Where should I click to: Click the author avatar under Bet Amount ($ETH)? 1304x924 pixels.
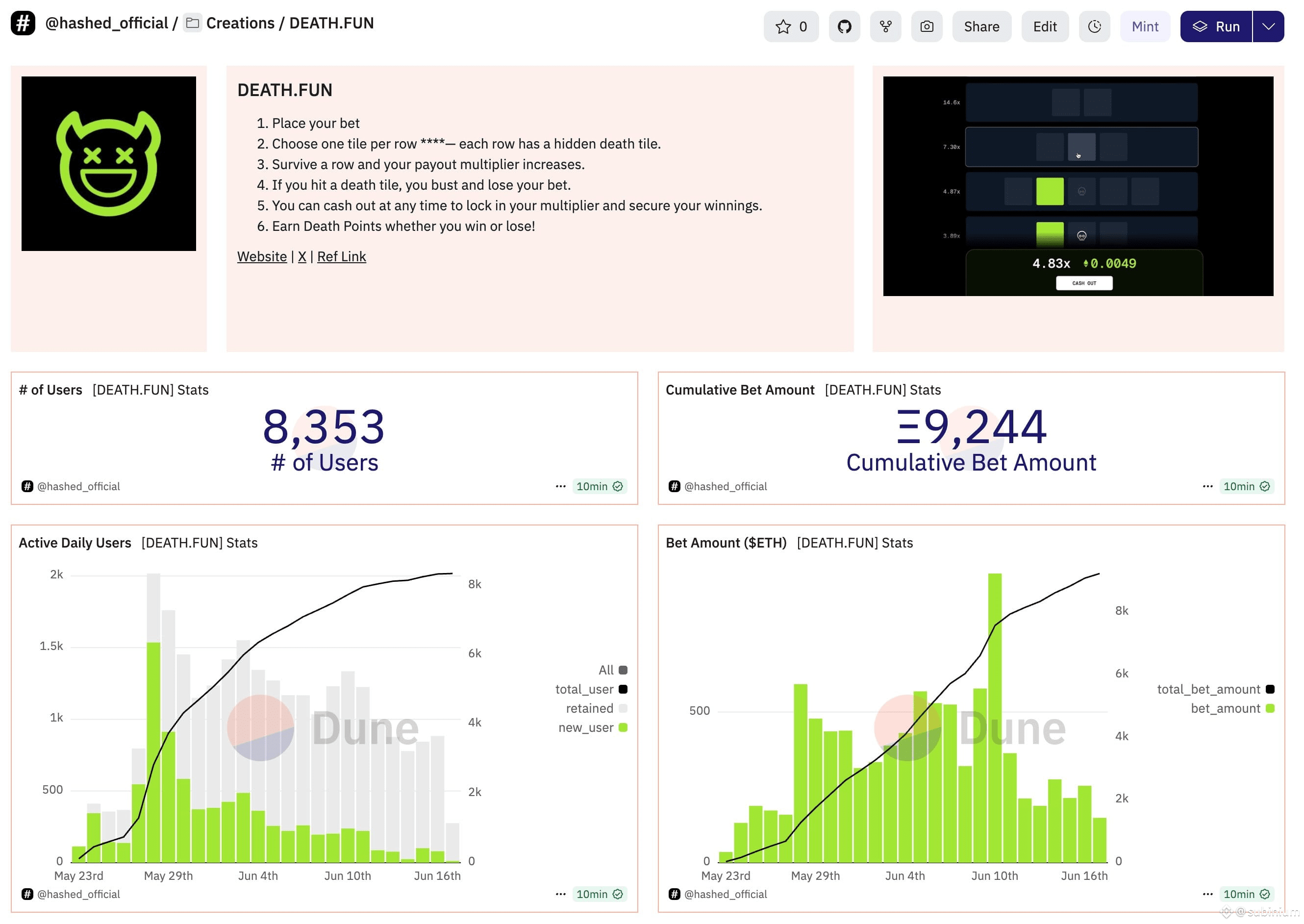674,894
